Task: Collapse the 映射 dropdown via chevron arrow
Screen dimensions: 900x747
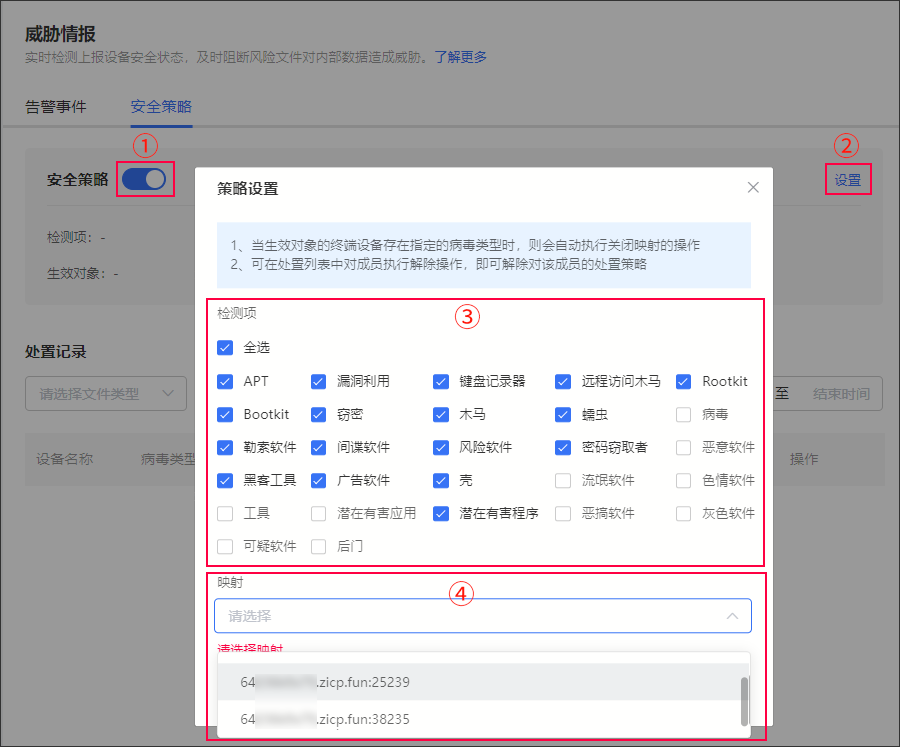Action: [732, 616]
